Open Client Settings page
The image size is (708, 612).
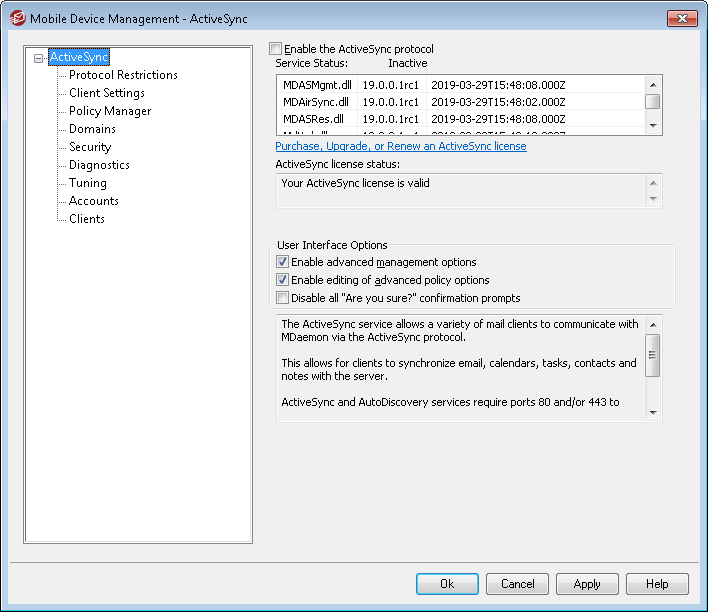(x=107, y=93)
